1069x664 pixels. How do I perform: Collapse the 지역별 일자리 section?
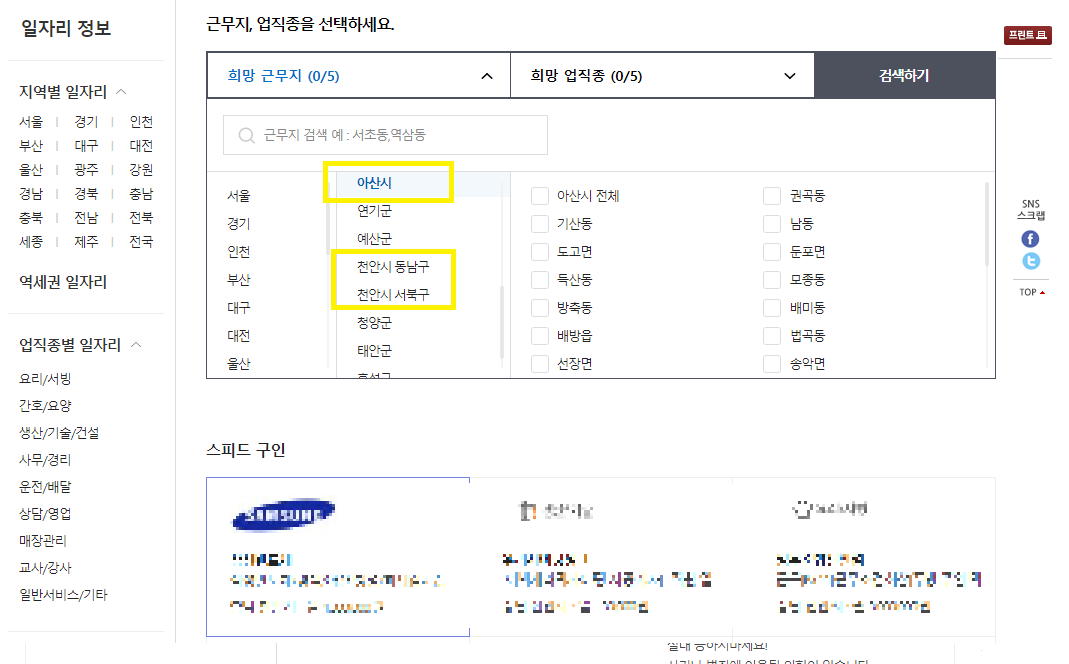tap(122, 91)
